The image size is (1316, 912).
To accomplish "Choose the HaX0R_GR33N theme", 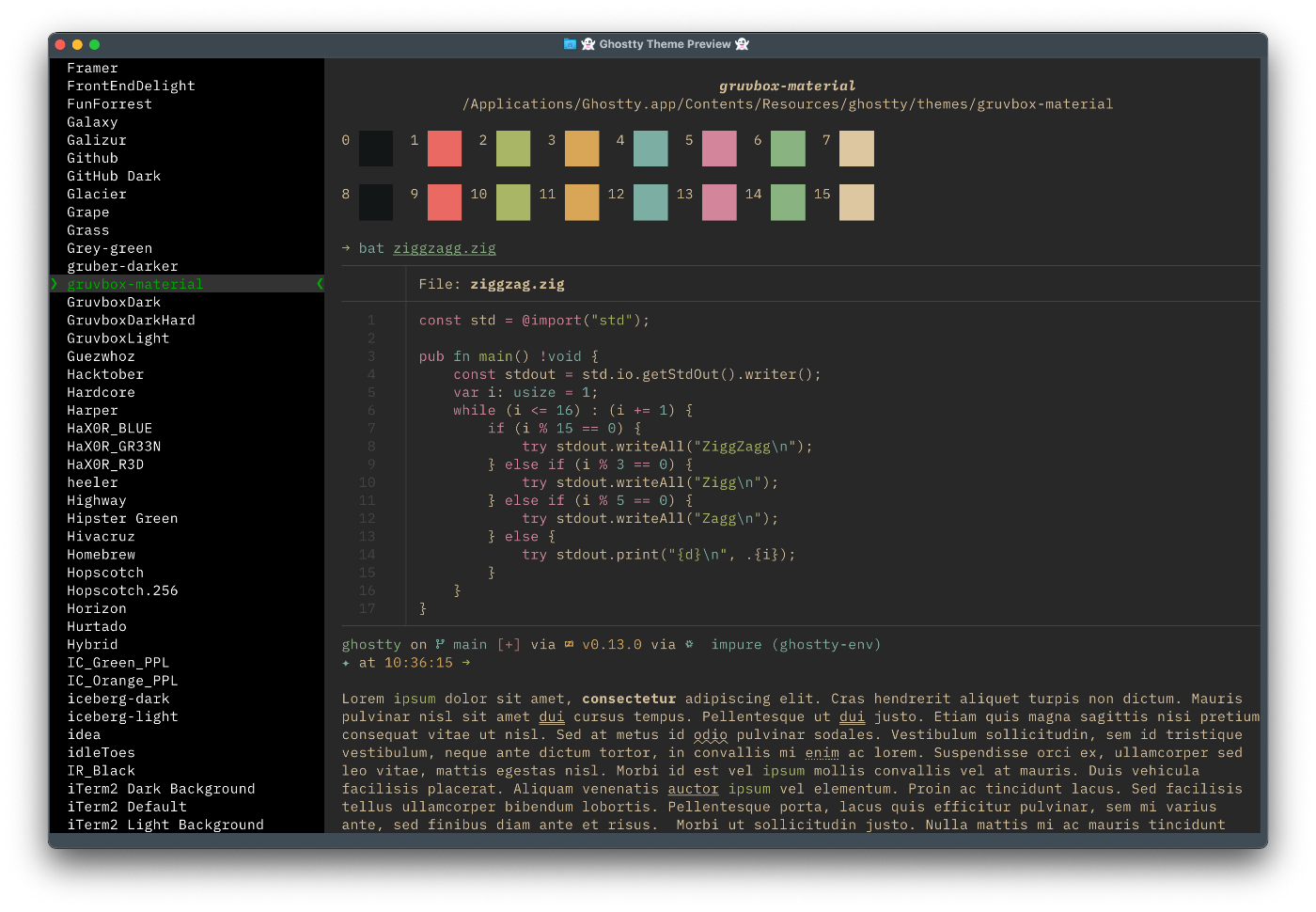I will tap(114, 447).
